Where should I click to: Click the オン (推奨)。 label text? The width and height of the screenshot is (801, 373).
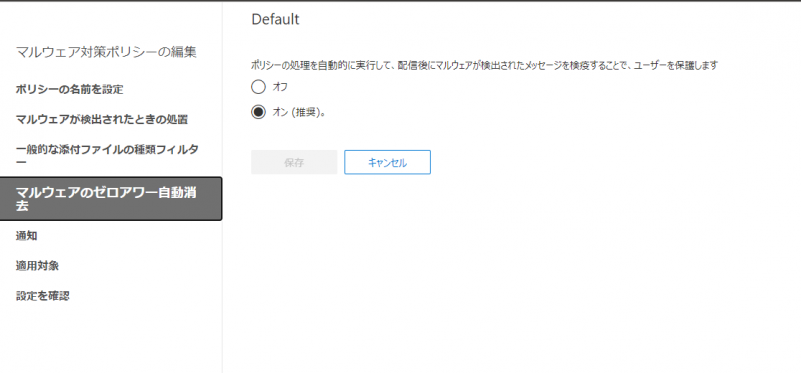point(299,113)
